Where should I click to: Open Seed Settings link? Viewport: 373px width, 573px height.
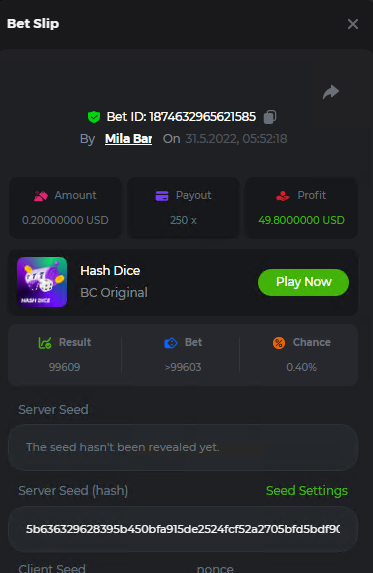coord(307,490)
